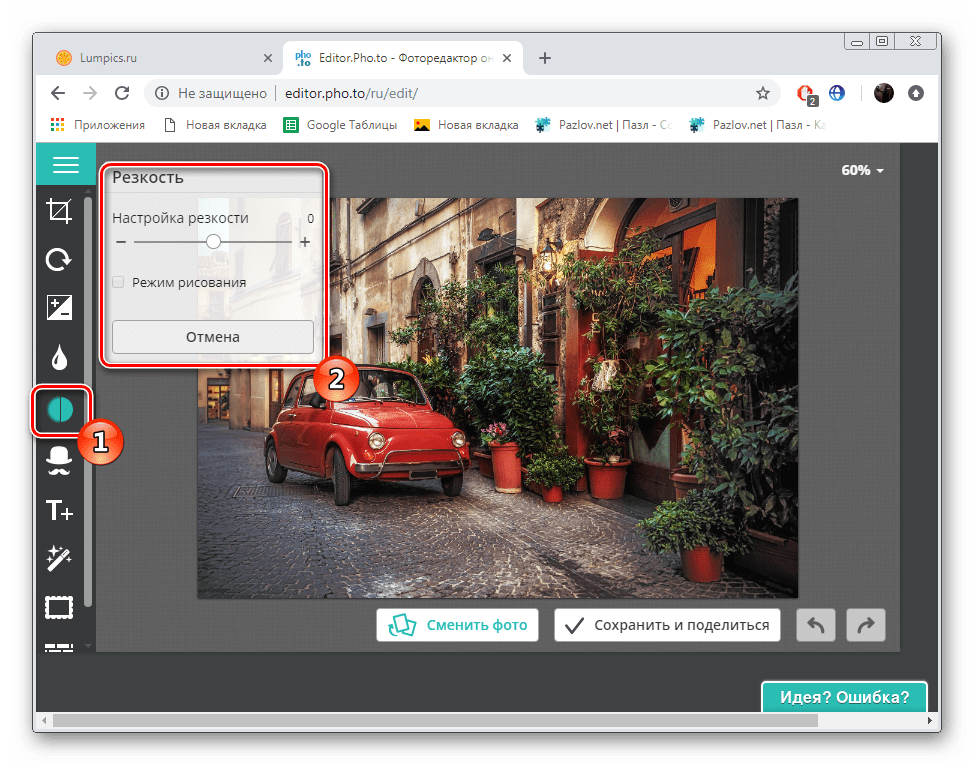
Task: Open the magic wand effects tool
Action: click(59, 558)
